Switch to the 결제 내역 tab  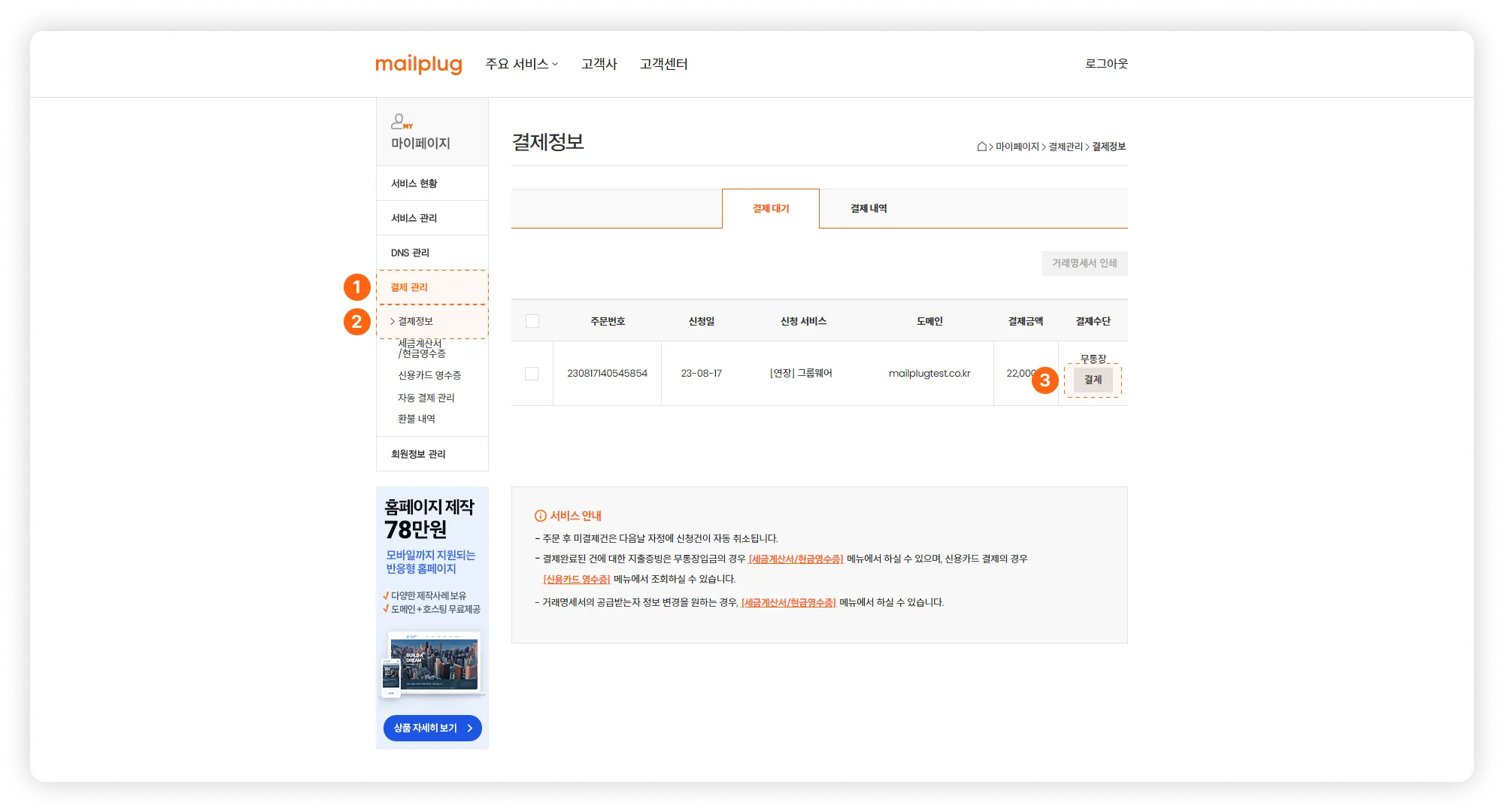click(x=869, y=208)
